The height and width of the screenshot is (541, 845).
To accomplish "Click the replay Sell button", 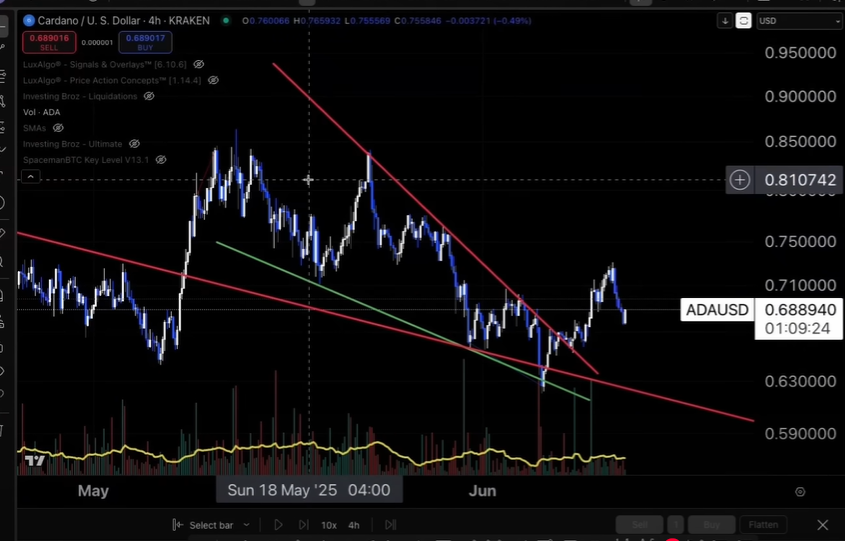I will 640,524.
